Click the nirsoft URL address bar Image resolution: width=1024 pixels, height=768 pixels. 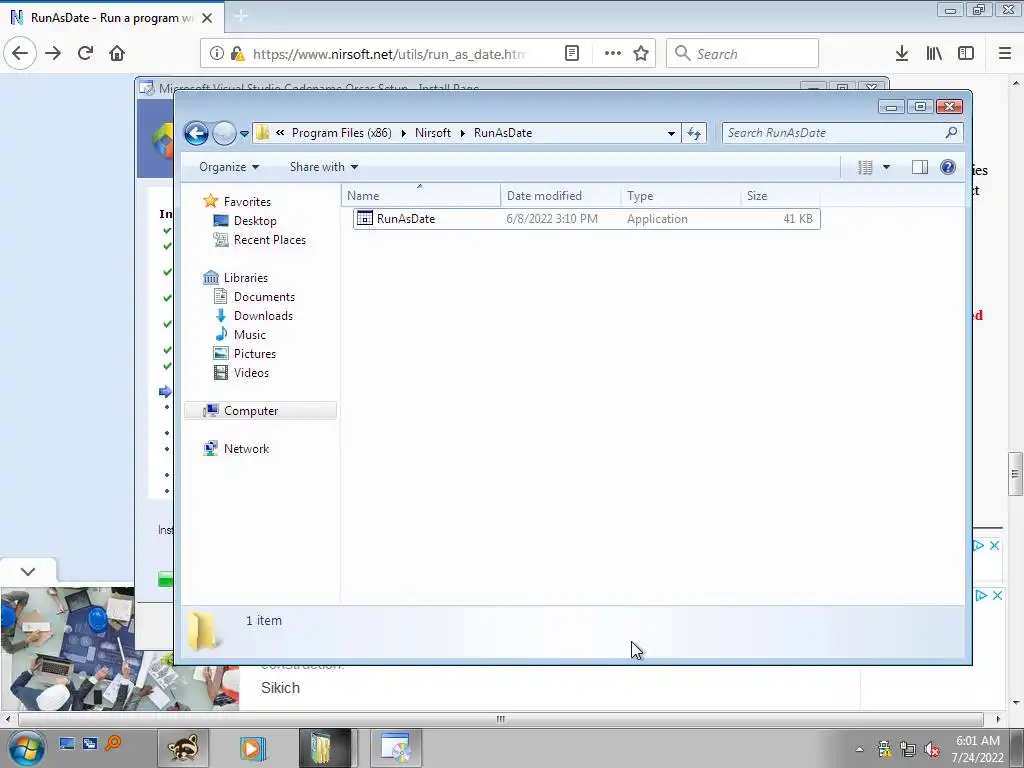(388, 54)
